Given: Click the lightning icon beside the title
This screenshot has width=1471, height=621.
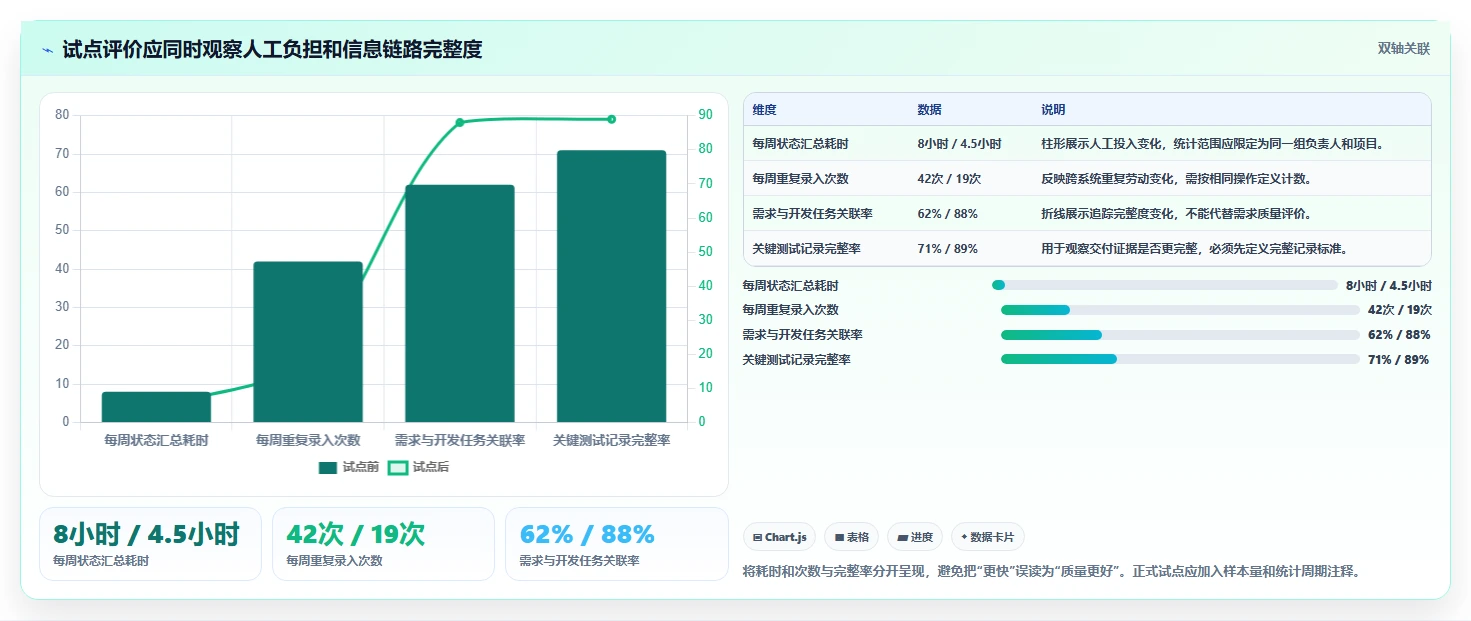Looking at the screenshot, I should [x=48, y=50].
